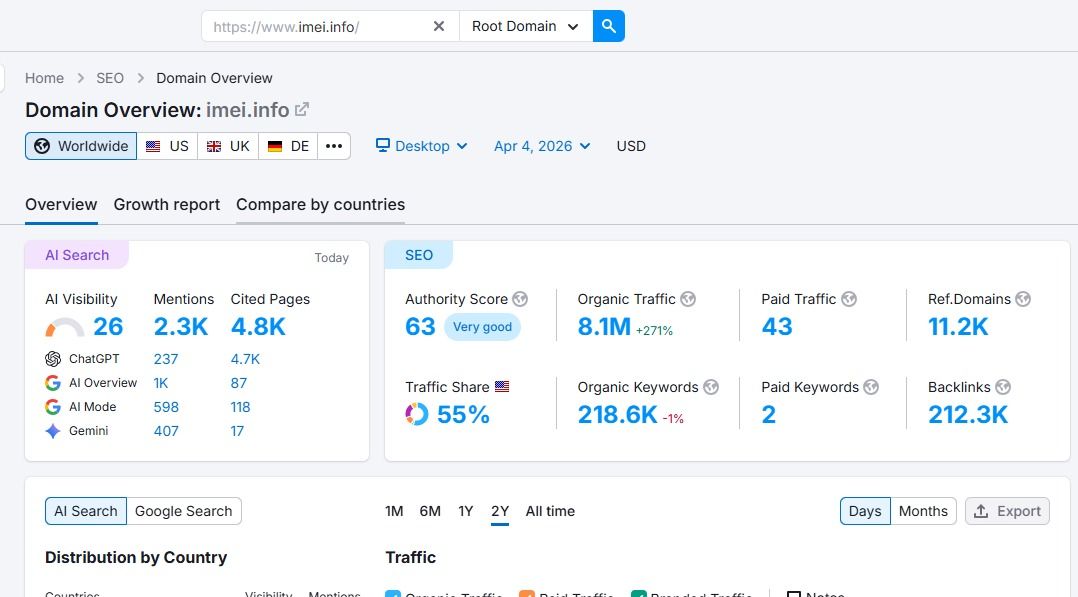Image resolution: width=1078 pixels, height=597 pixels.
Task: Select the Worldwide region filter
Action: 81,146
